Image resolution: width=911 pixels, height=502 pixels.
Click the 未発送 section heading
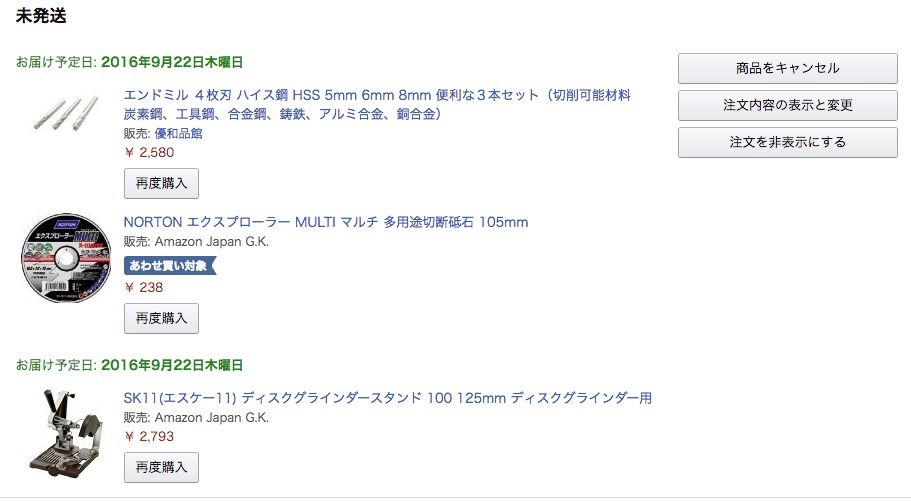[x=41, y=17]
